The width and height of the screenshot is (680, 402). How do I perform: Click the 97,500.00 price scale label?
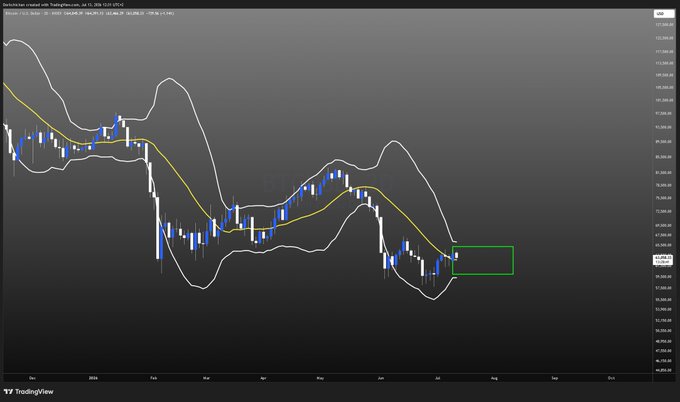click(664, 114)
